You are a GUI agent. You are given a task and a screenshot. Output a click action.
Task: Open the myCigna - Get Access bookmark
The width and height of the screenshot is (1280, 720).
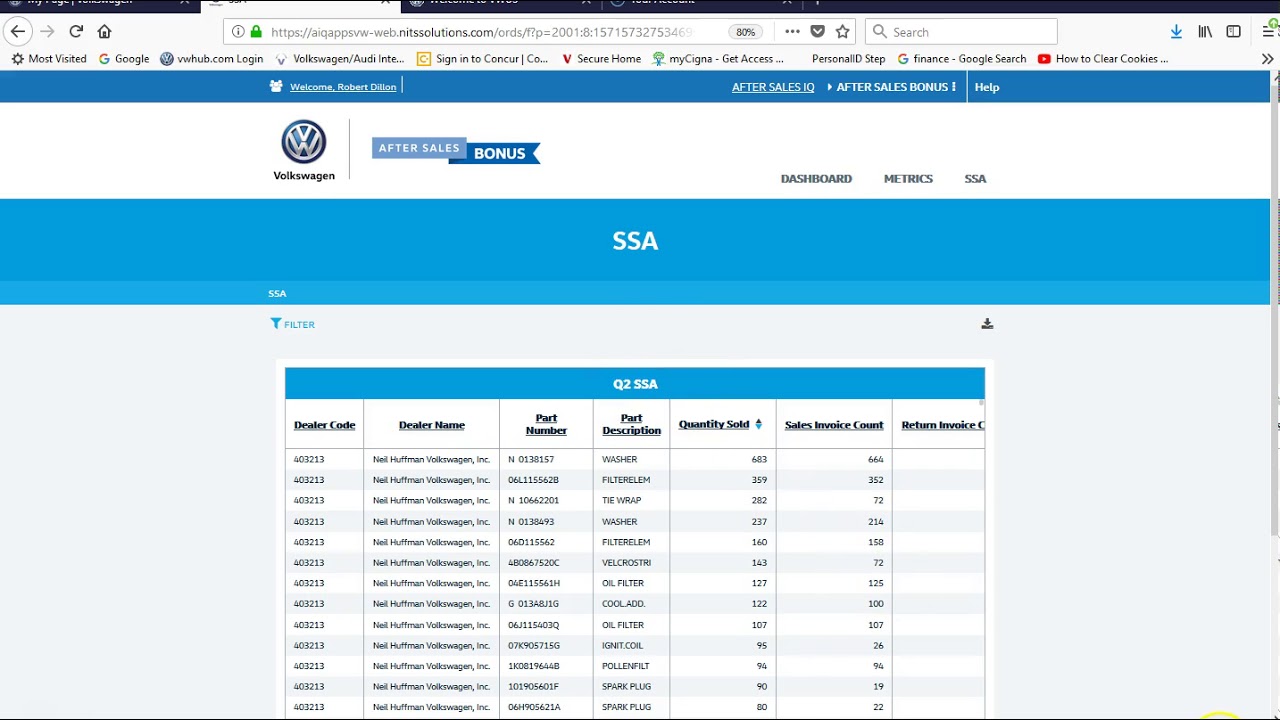tap(717, 59)
